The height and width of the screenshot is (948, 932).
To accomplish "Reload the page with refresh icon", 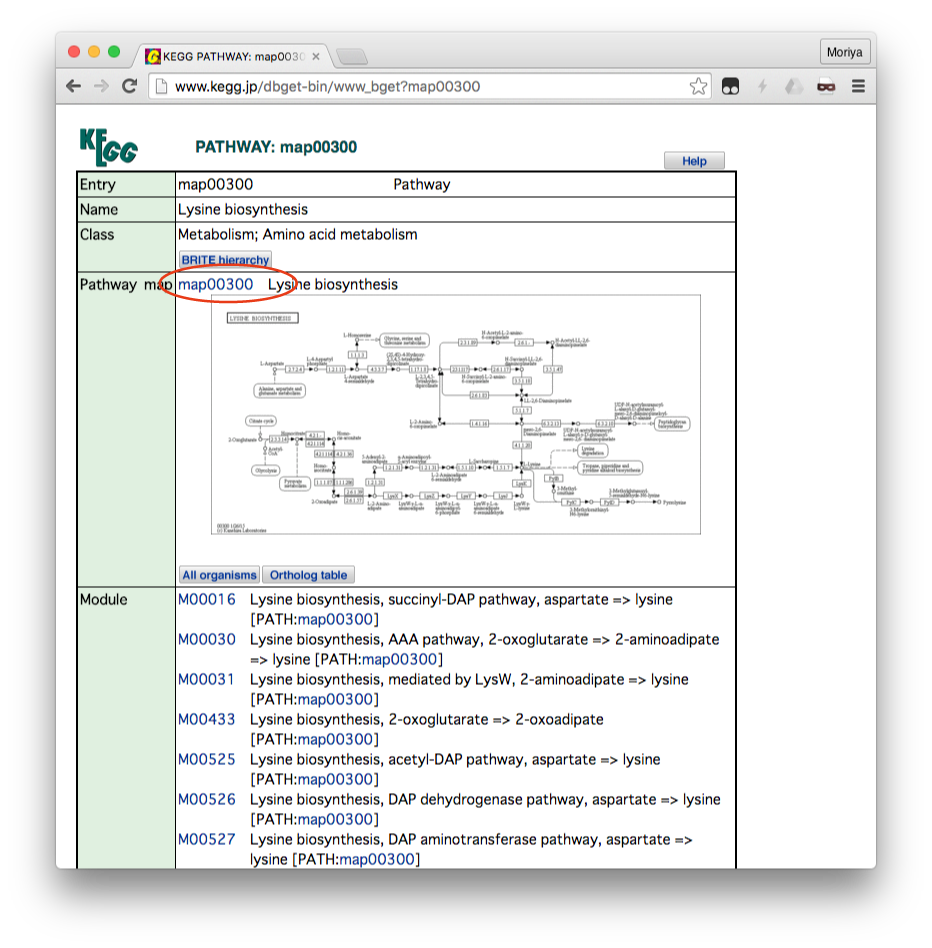I will click(x=129, y=86).
